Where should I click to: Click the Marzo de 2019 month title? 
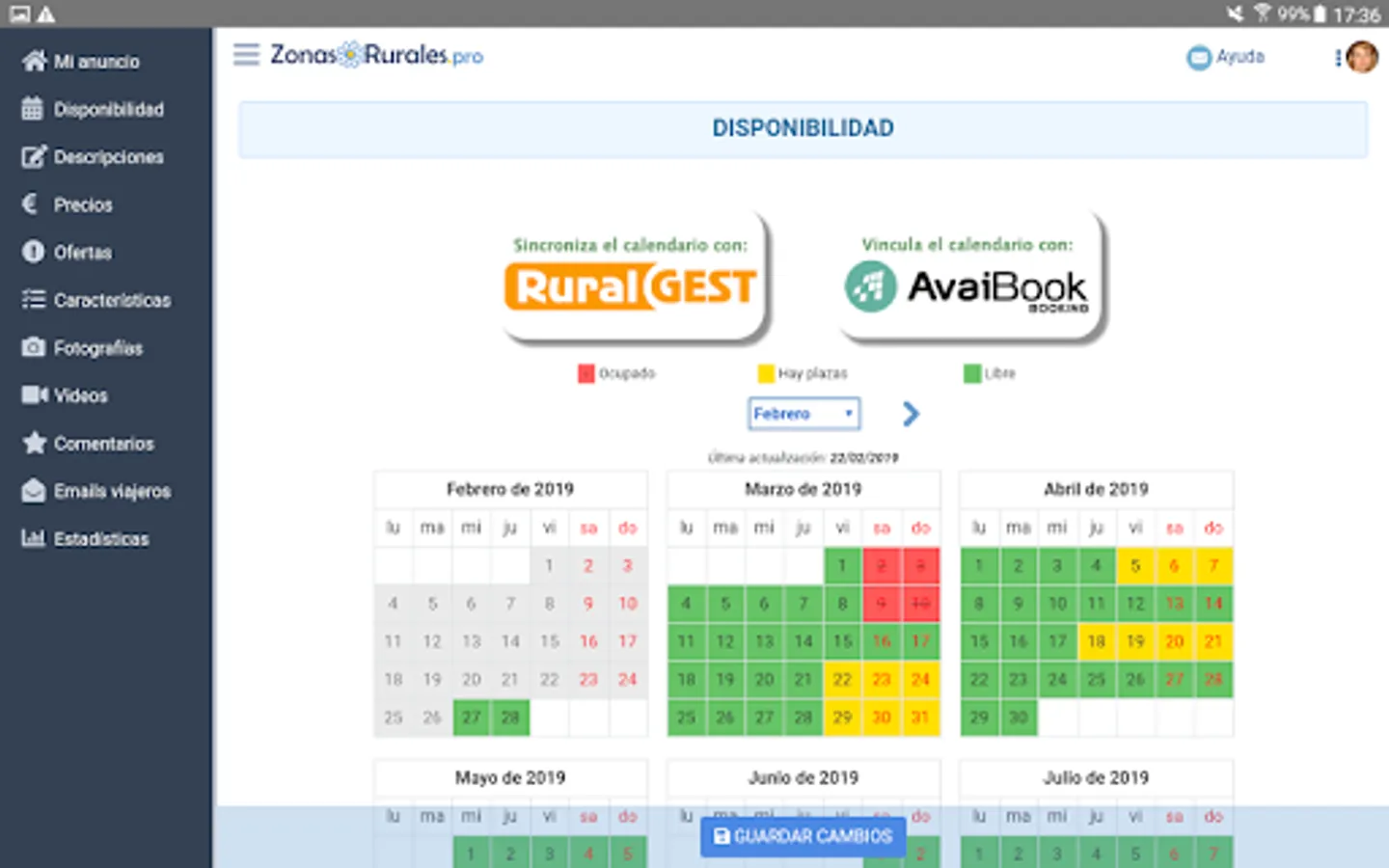point(803,489)
